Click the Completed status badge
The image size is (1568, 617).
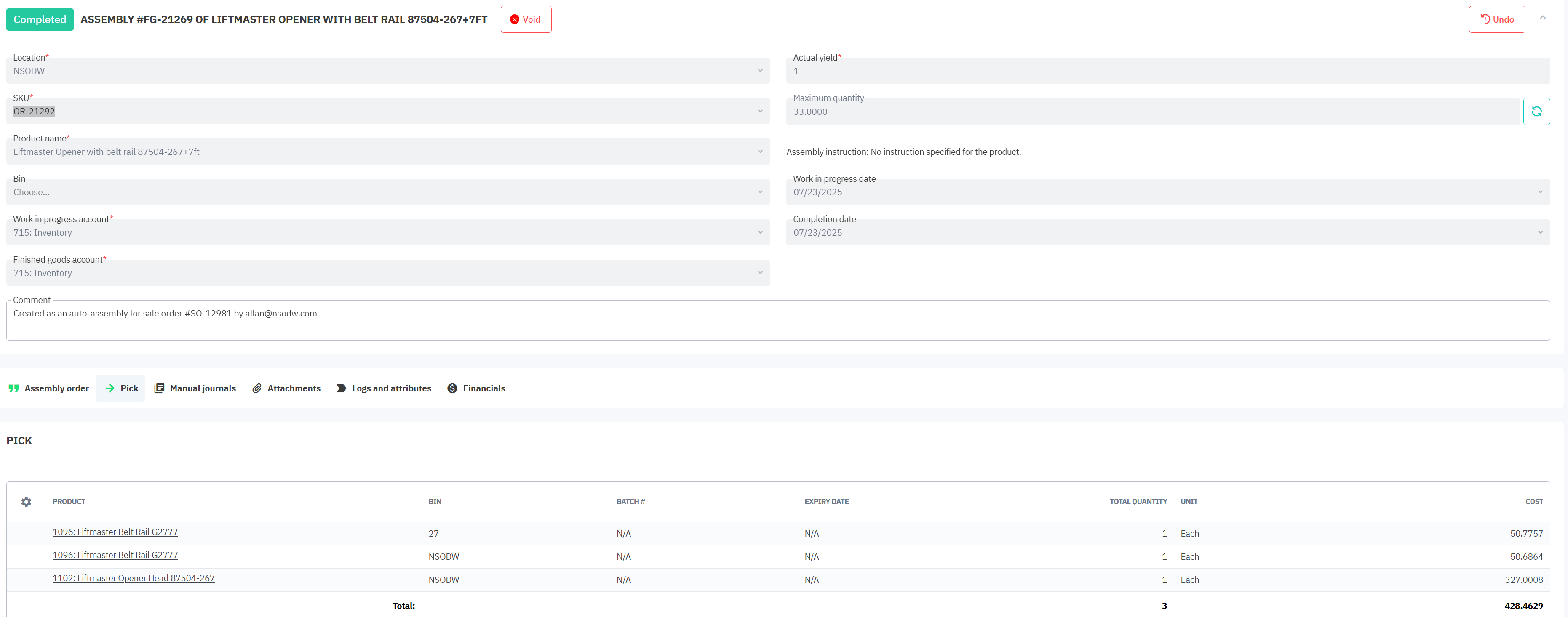(40, 19)
